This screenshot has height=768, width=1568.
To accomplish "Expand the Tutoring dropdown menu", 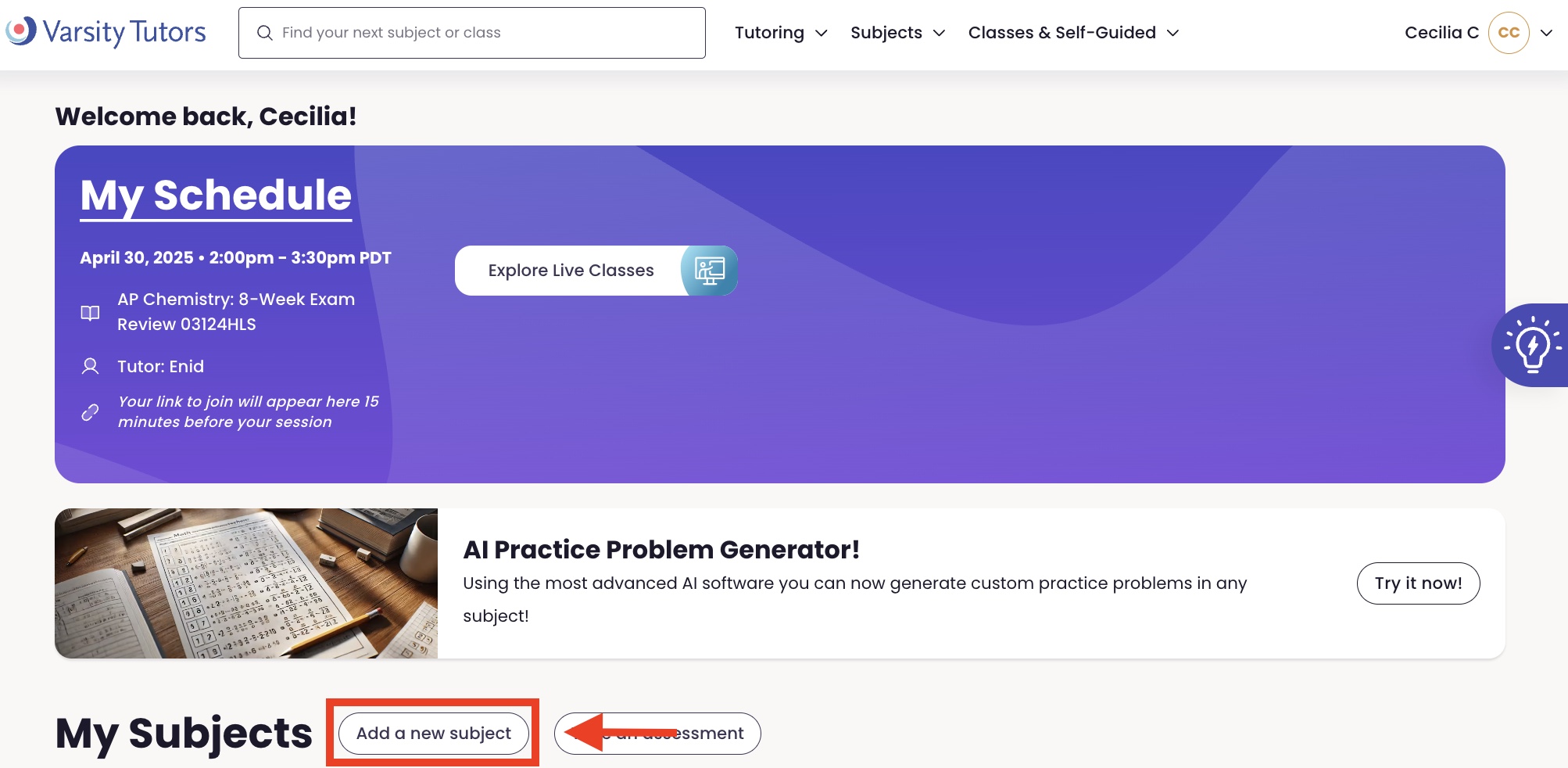I will (x=780, y=33).
